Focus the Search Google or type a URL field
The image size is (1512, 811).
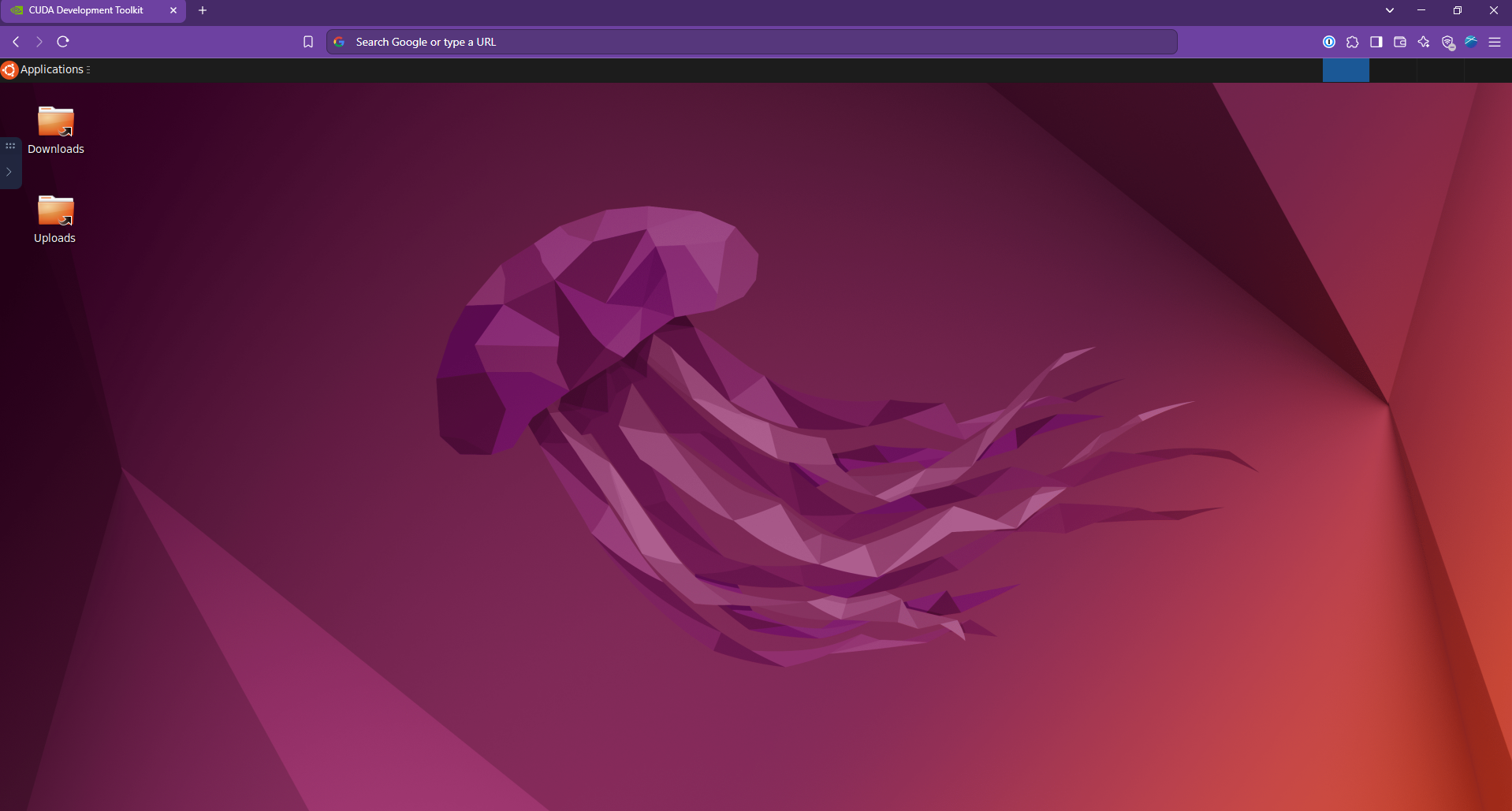pos(751,42)
